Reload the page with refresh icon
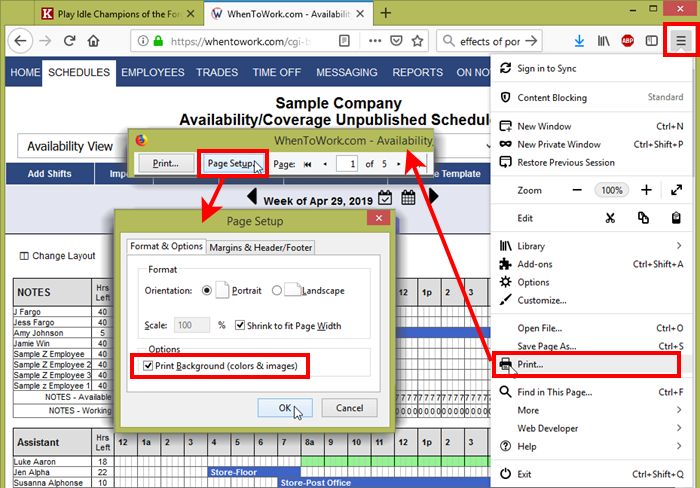The image size is (700, 488). [69, 41]
